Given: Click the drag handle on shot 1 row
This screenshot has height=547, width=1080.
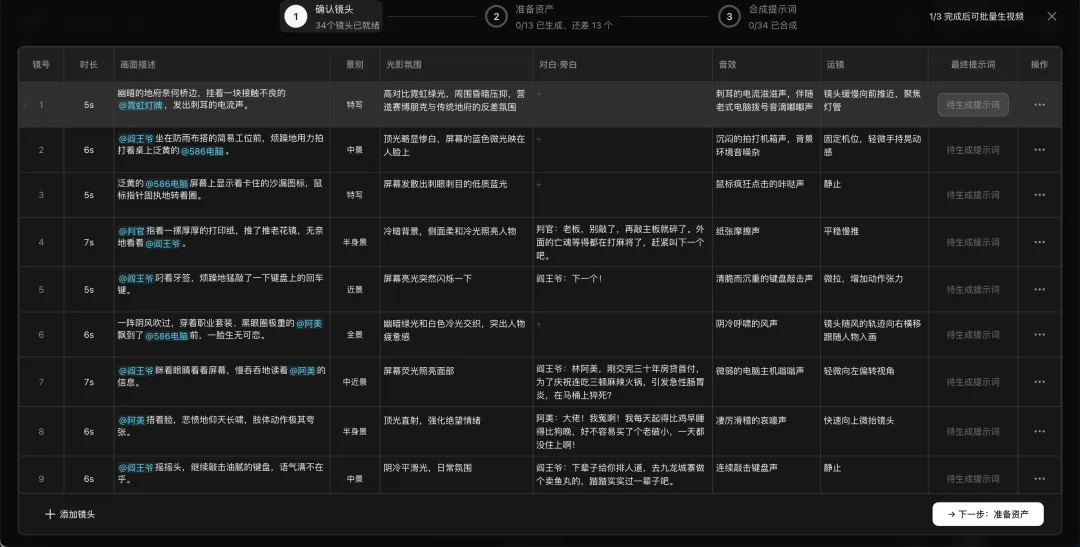Looking at the screenshot, I should click(x=25, y=105).
